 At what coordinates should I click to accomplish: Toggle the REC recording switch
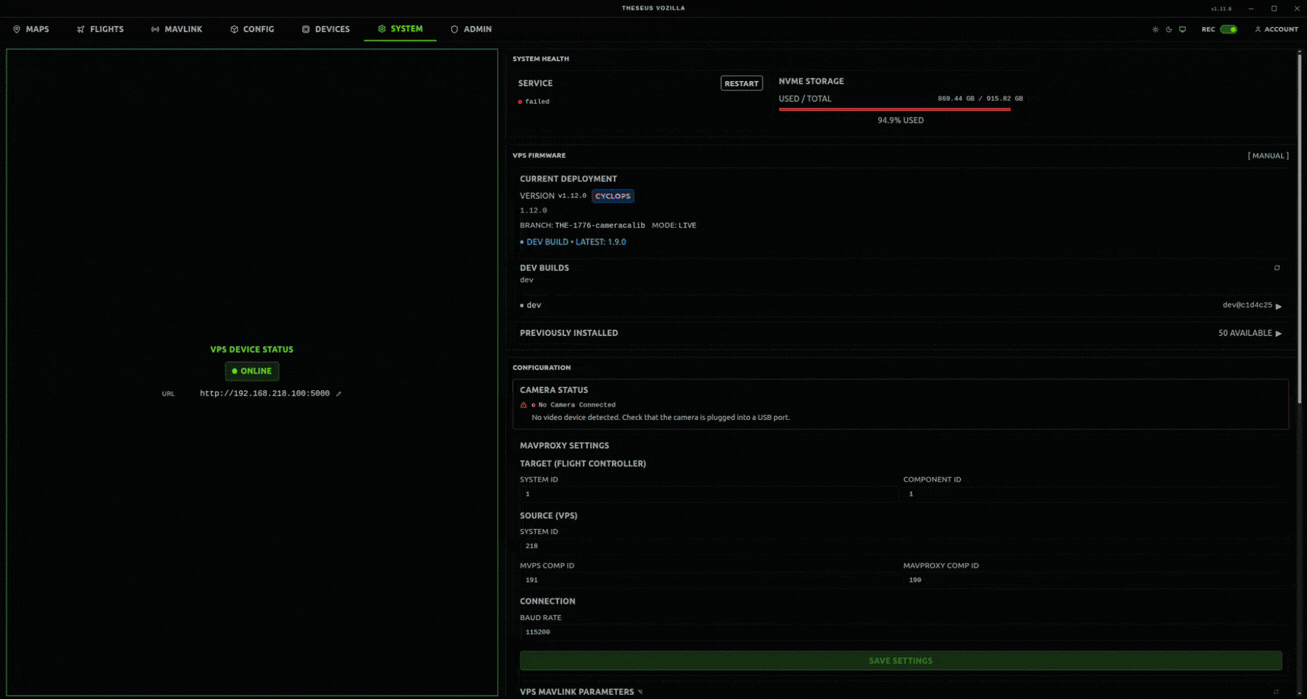(x=1228, y=29)
